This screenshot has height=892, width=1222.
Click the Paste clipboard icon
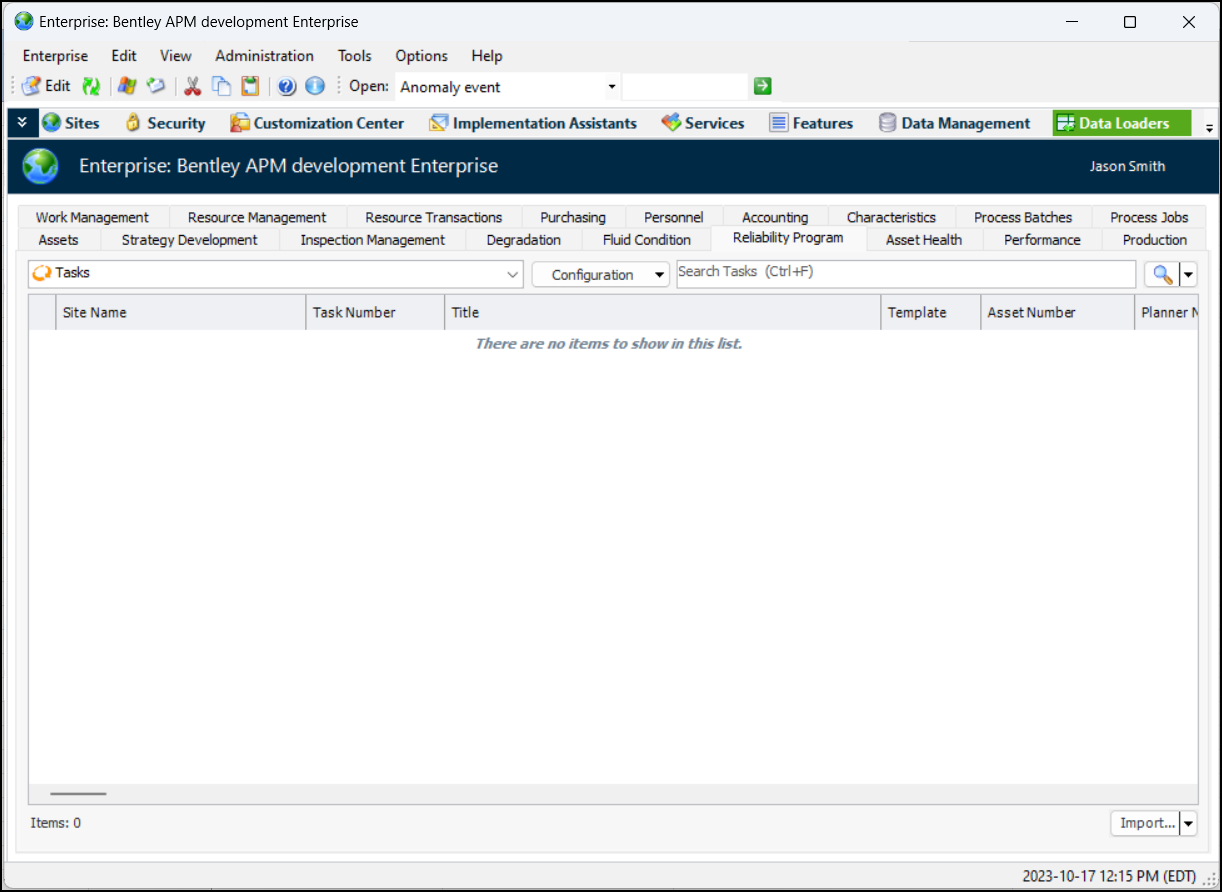click(250, 86)
